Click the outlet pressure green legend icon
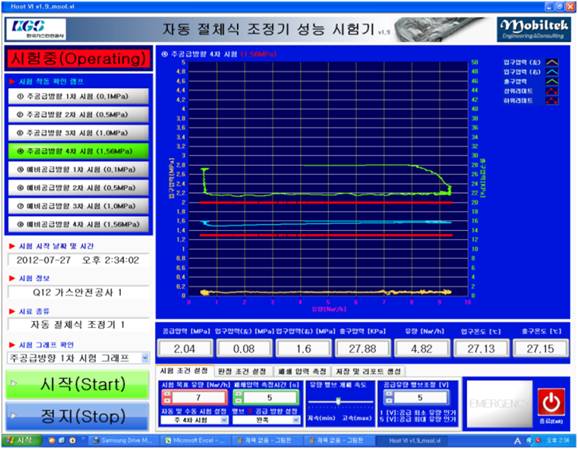Screen dimensions: 578x449 click(x=552, y=81)
